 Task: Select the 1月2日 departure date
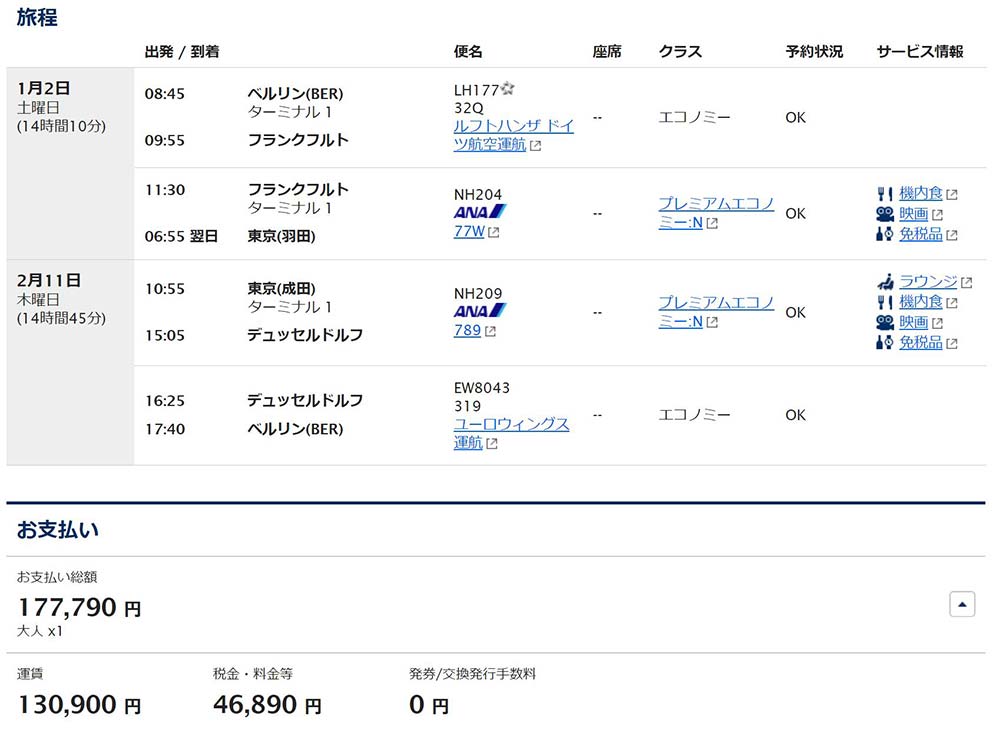(44, 88)
